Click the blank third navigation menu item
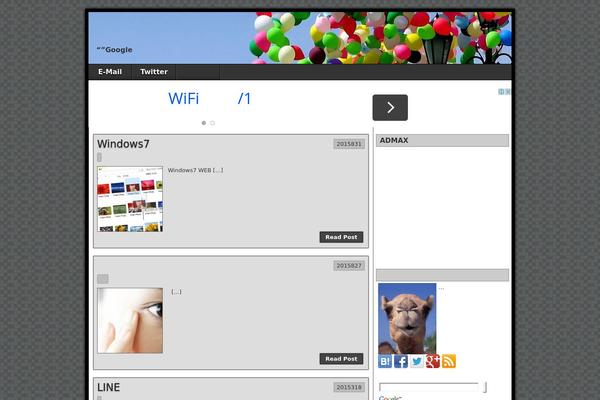Image resolution: width=600 pixels, height=400 pixels. pyautogui.click(x=197, y=72)
